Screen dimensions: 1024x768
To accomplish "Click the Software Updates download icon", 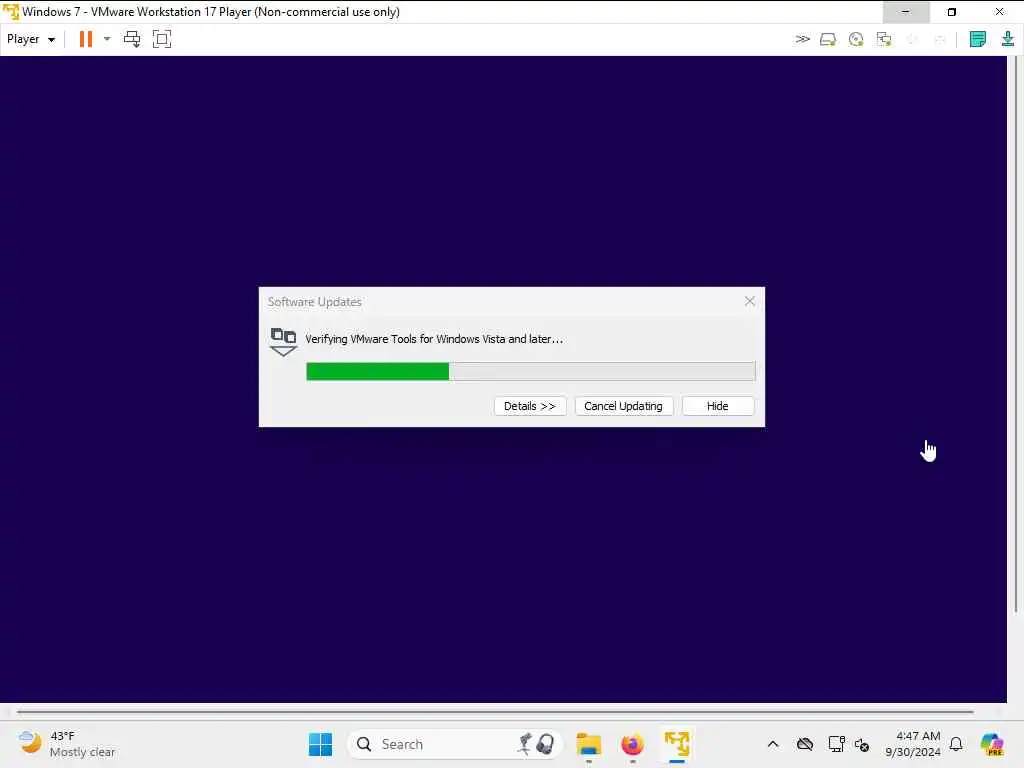I will tap(283, 342).
